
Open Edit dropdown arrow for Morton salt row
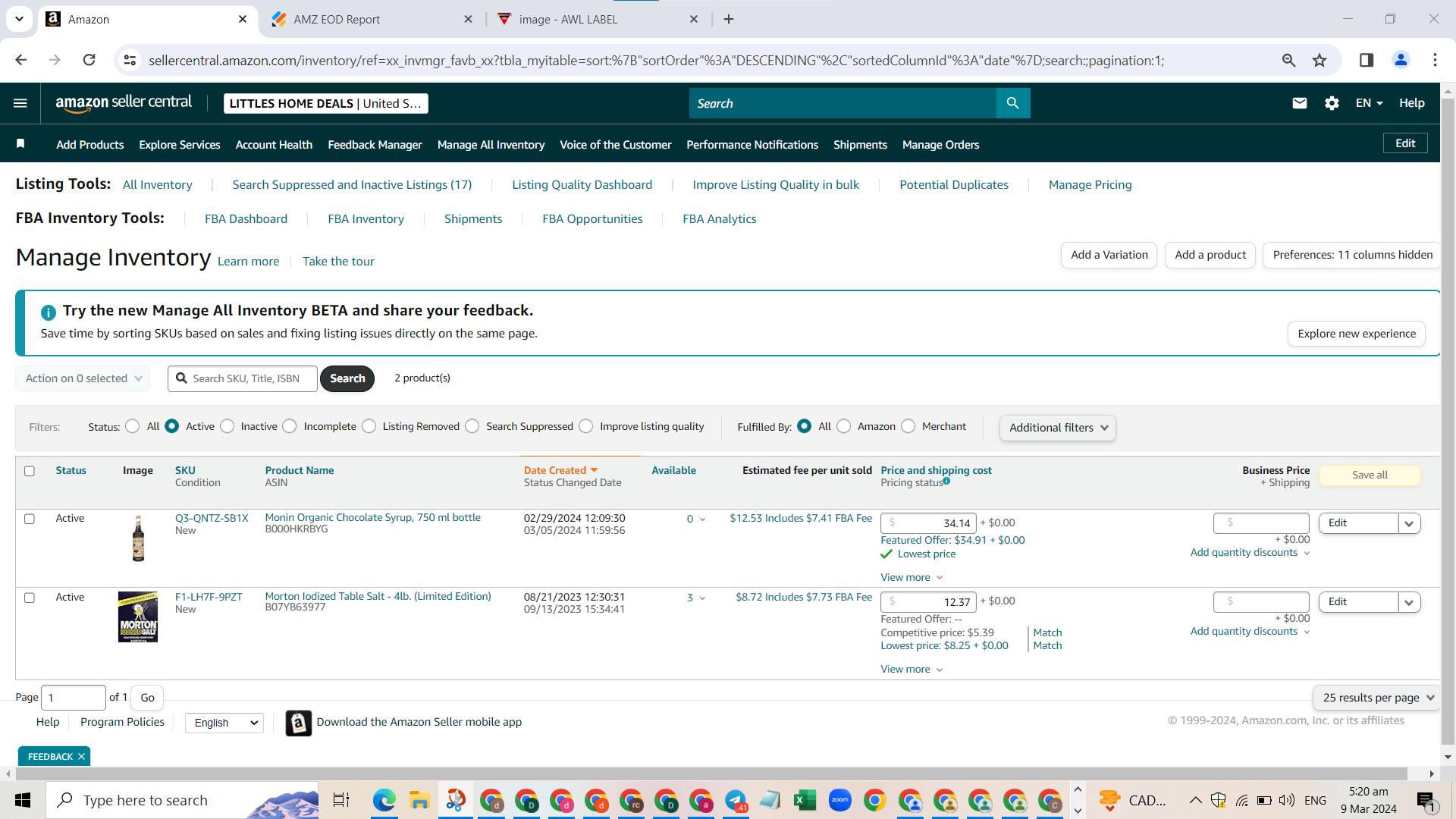(1409, 602)
